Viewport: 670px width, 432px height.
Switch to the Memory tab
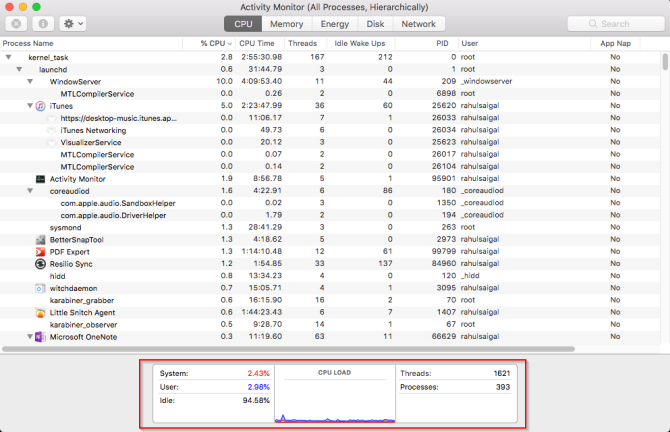pyautogui.click(x=287, y=24)
